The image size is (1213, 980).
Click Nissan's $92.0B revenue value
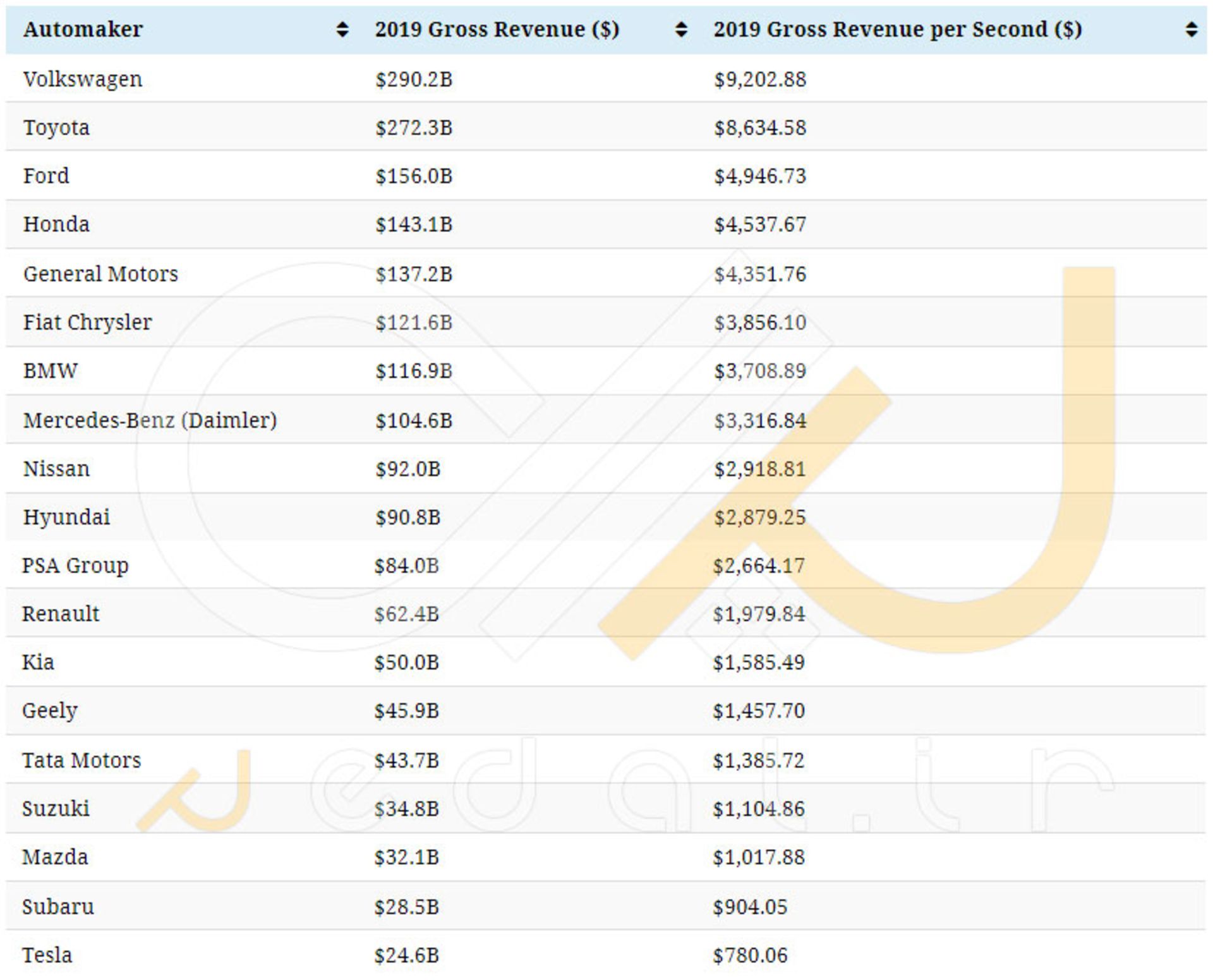407,469
